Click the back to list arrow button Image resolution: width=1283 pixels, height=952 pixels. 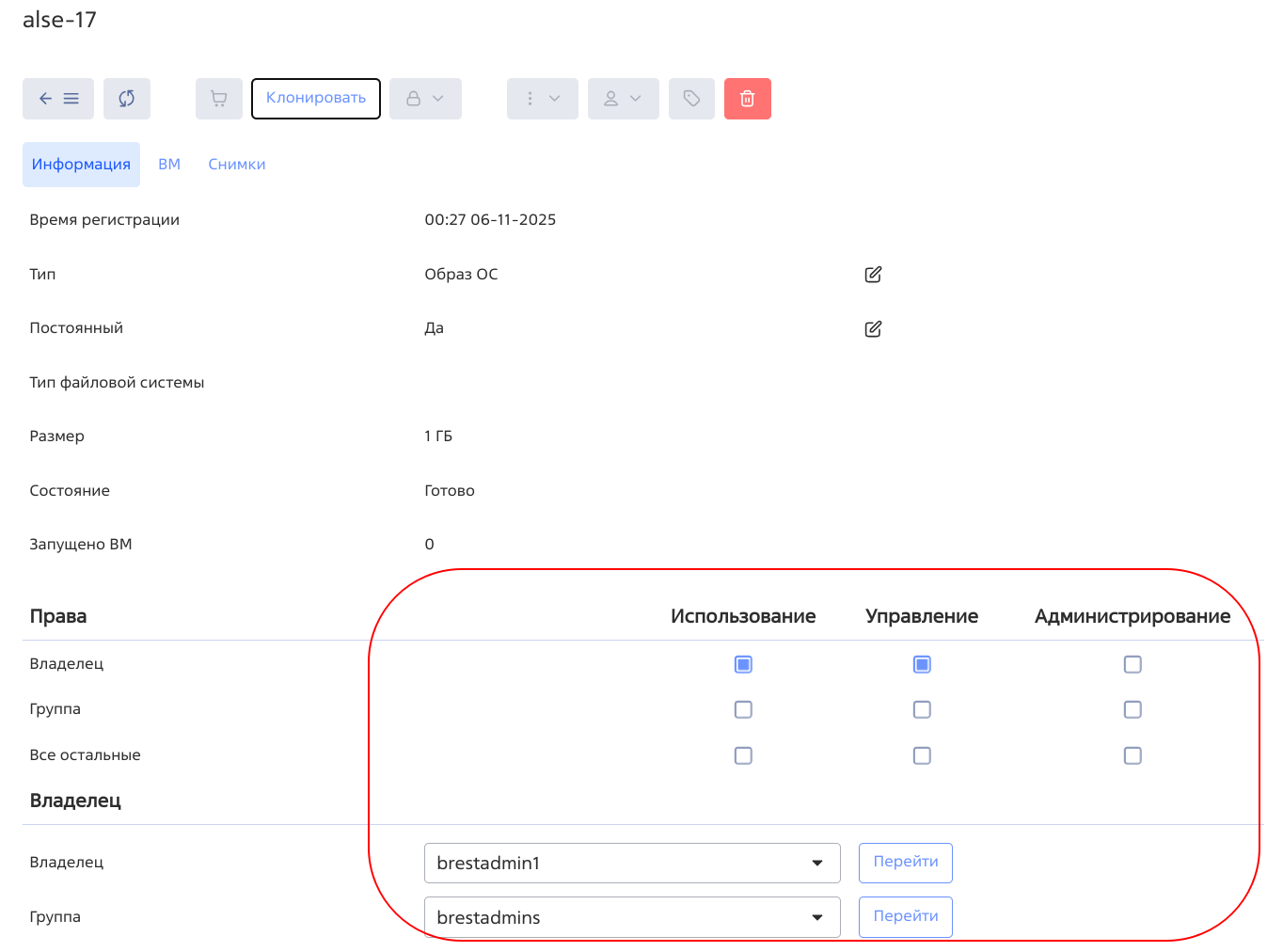tap(58, 99)
